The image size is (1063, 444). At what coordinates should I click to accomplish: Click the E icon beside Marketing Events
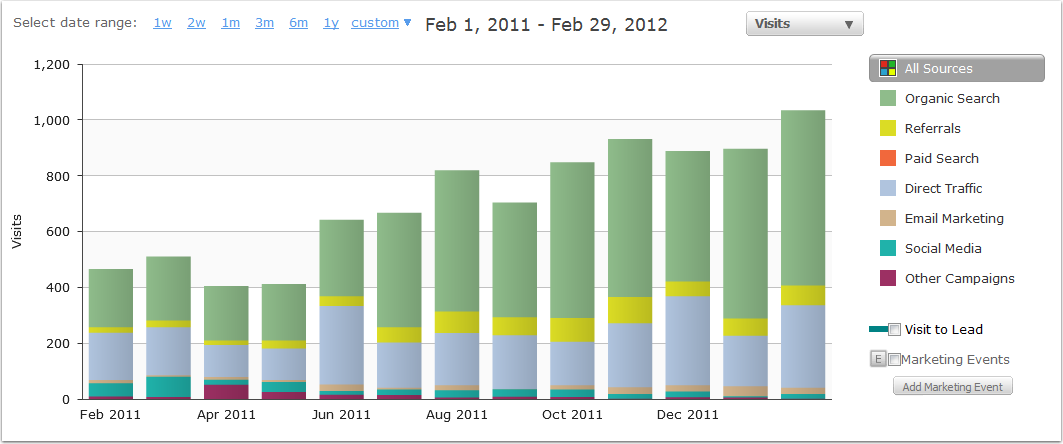point(878,359)
